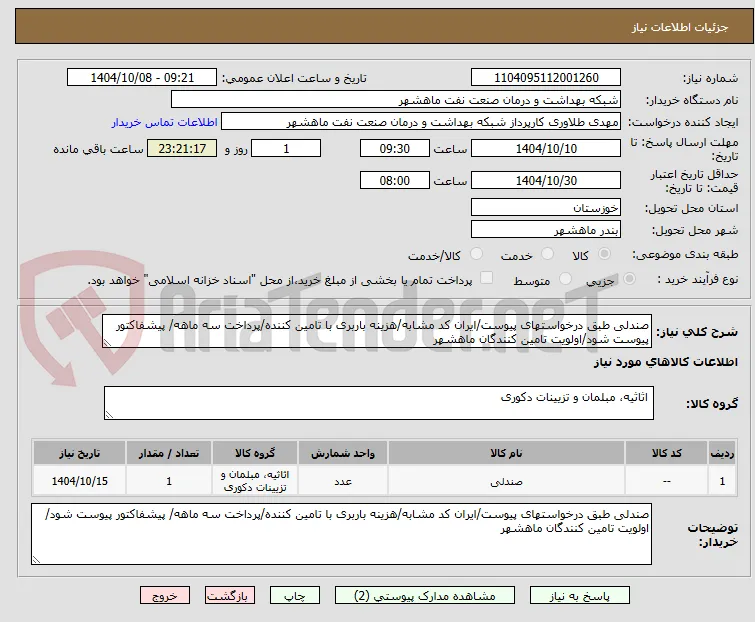
Task: Click the تعداد / مقدار column header
Action: [x=169, y=453]
